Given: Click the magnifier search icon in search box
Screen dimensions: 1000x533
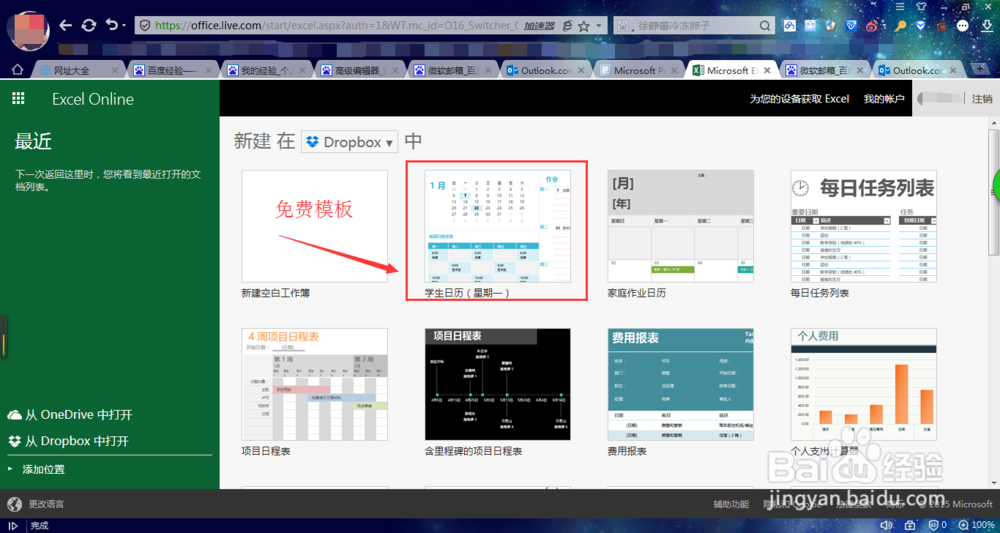Looking at the screenshot, I should (766, 26).
